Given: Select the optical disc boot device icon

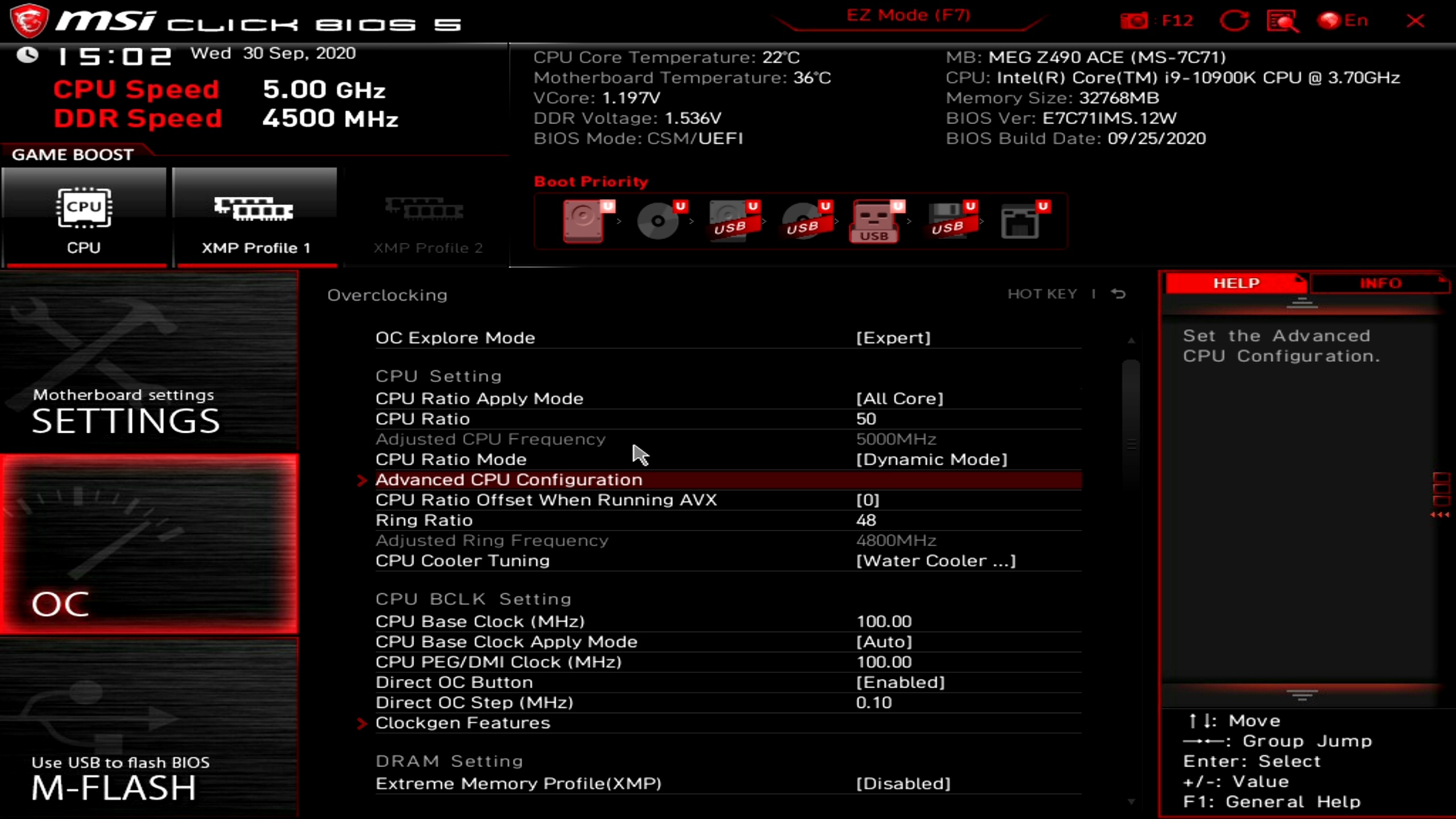Looking at the screenshot, I should (x=659, y=221).
